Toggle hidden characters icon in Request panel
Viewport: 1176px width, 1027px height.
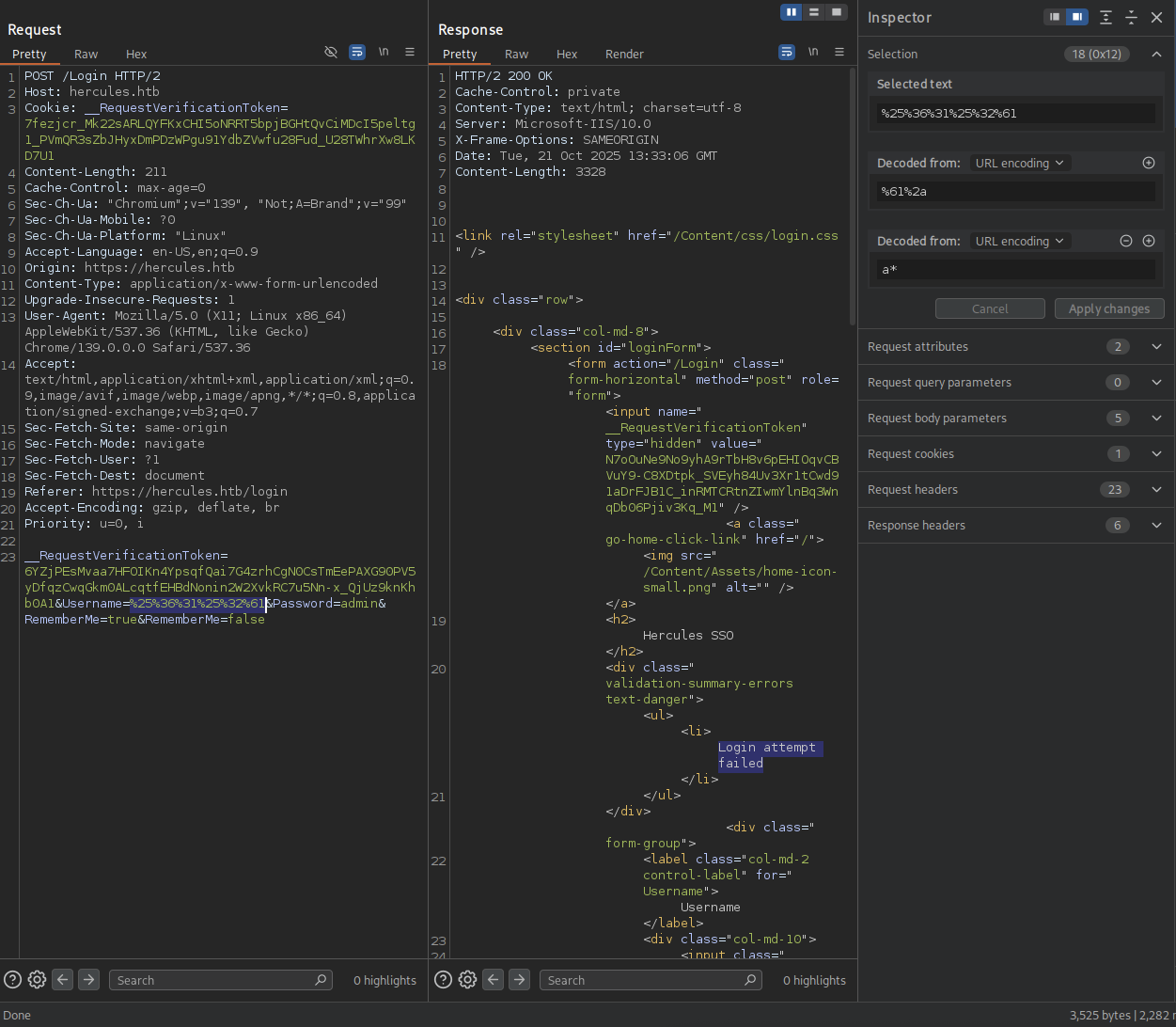click(331, 53)
